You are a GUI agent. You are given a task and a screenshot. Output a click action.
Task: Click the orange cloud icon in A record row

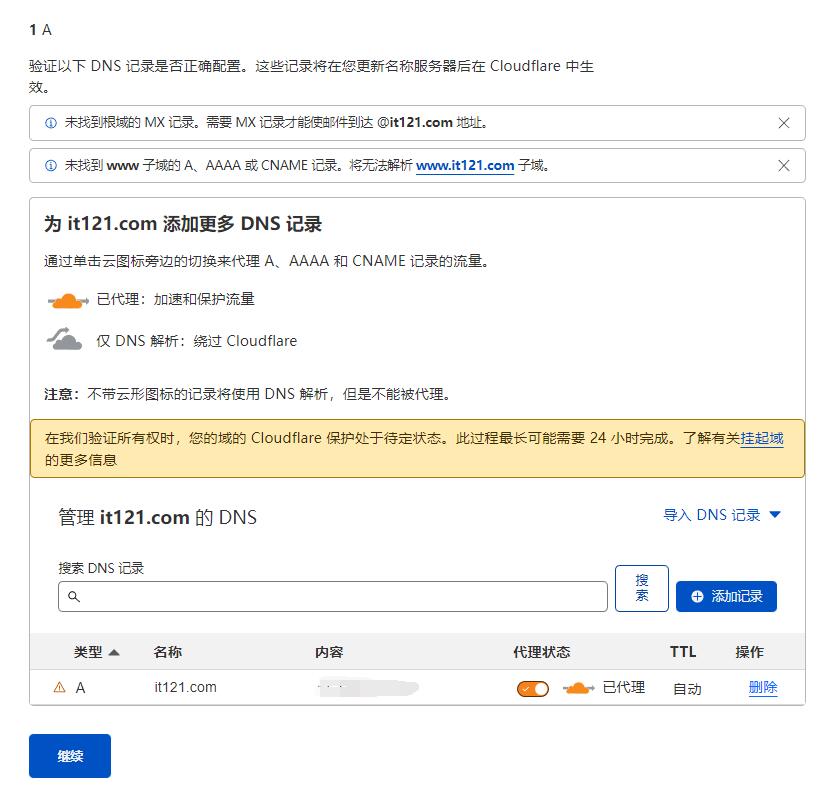[x=579, y=688]
